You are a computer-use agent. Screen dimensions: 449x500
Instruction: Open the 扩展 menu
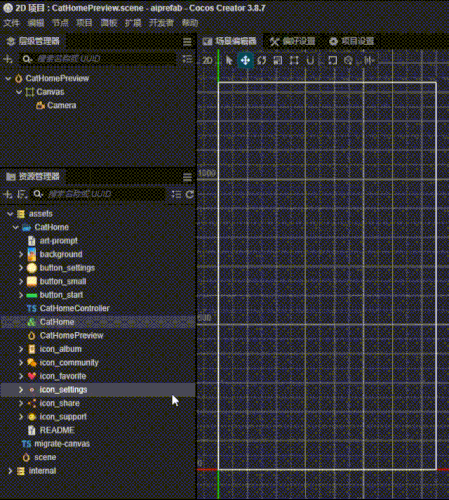[x=133, y=23]
